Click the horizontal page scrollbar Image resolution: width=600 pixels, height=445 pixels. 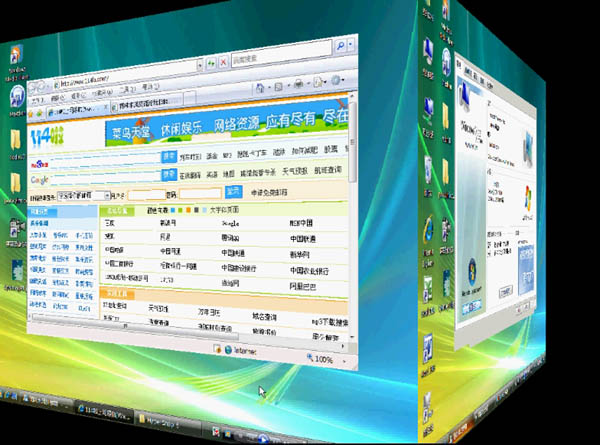point(134,328)
